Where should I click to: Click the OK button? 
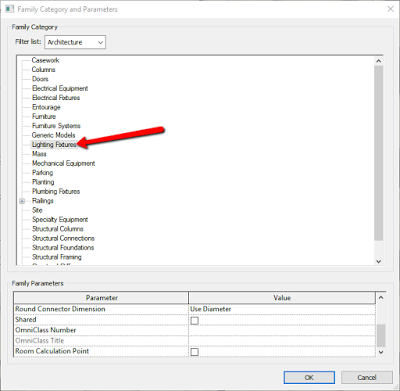pos(309,377)
